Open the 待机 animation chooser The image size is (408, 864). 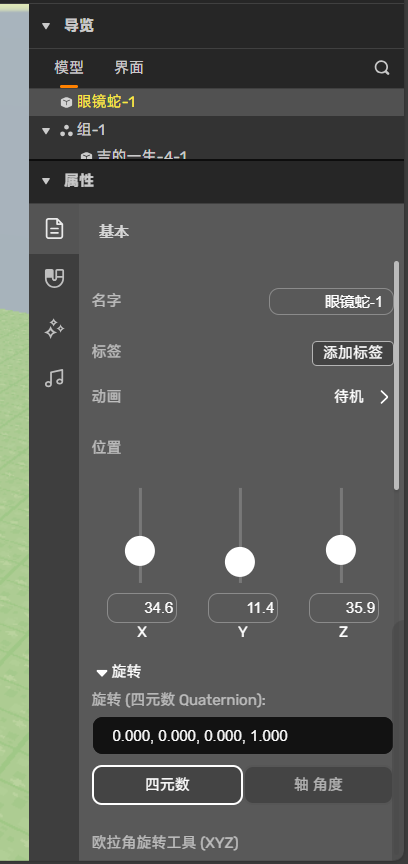tap(361, 397)
